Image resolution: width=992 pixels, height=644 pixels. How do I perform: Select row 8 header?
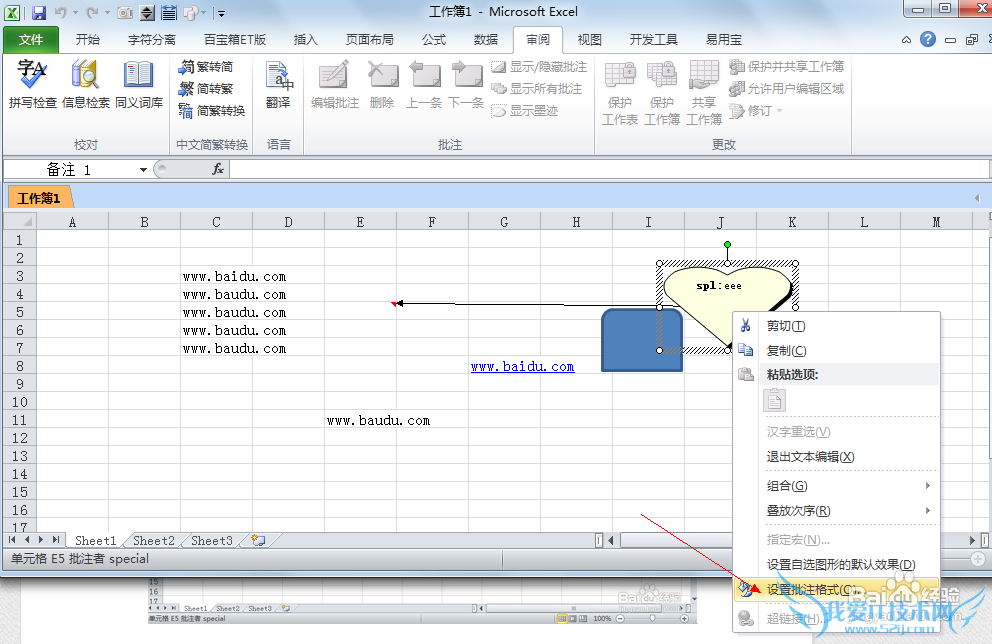click(x=20, y=366)
